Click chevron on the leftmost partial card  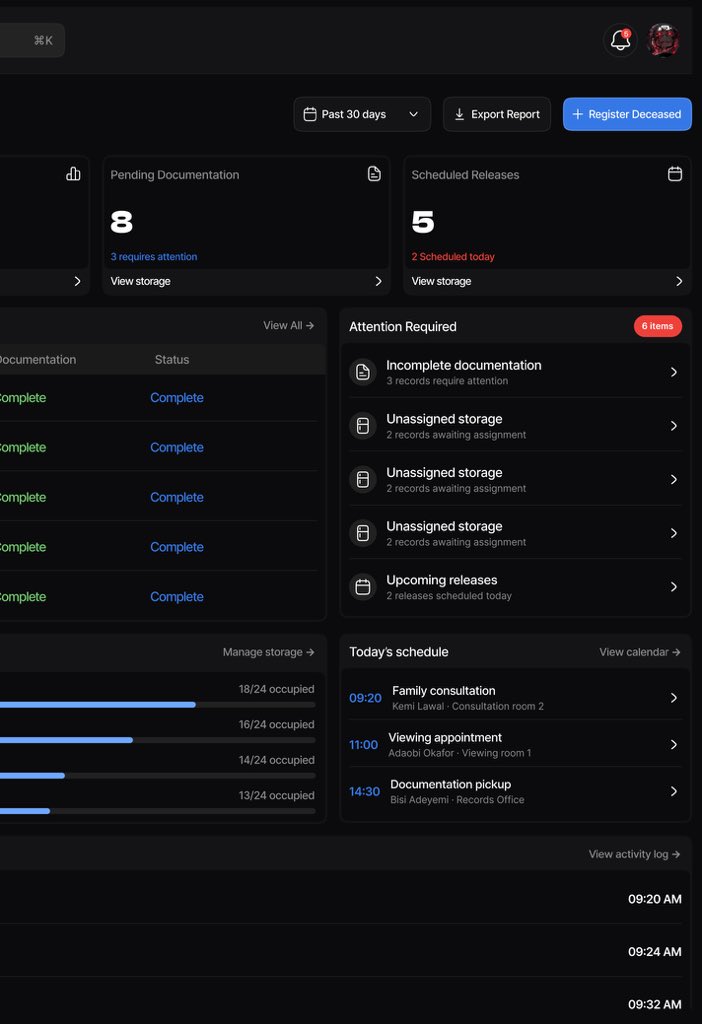pyautogui.click(x=77, y=281)
